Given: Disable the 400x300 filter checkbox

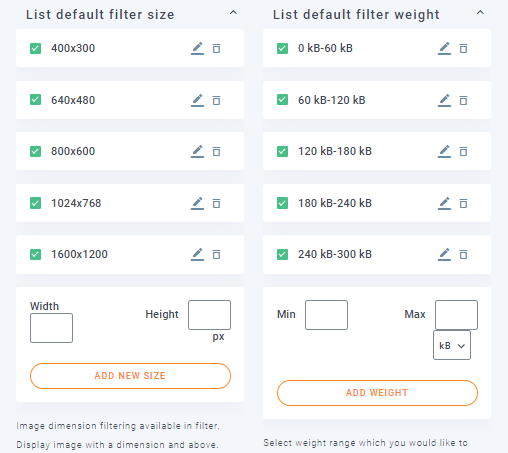Looking at the screenshot, I should pos(35,48).
